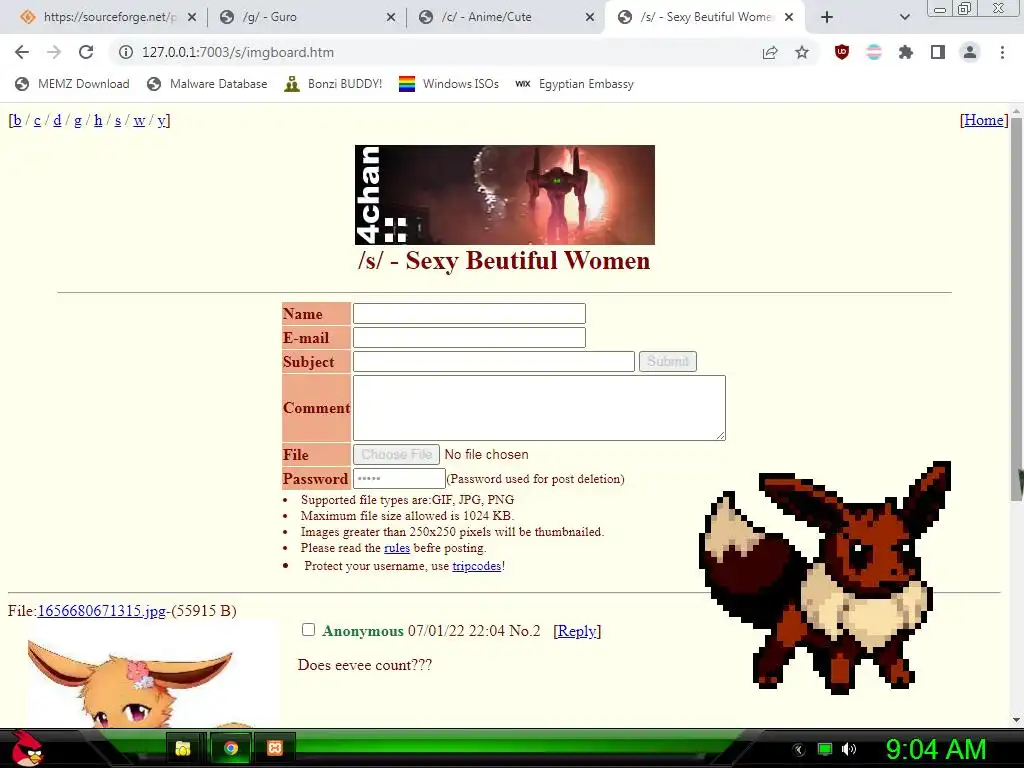The height and width of the screenshot is (768, 1024).
Task: Expand hidden tray icons arrow
Action: 799,749
